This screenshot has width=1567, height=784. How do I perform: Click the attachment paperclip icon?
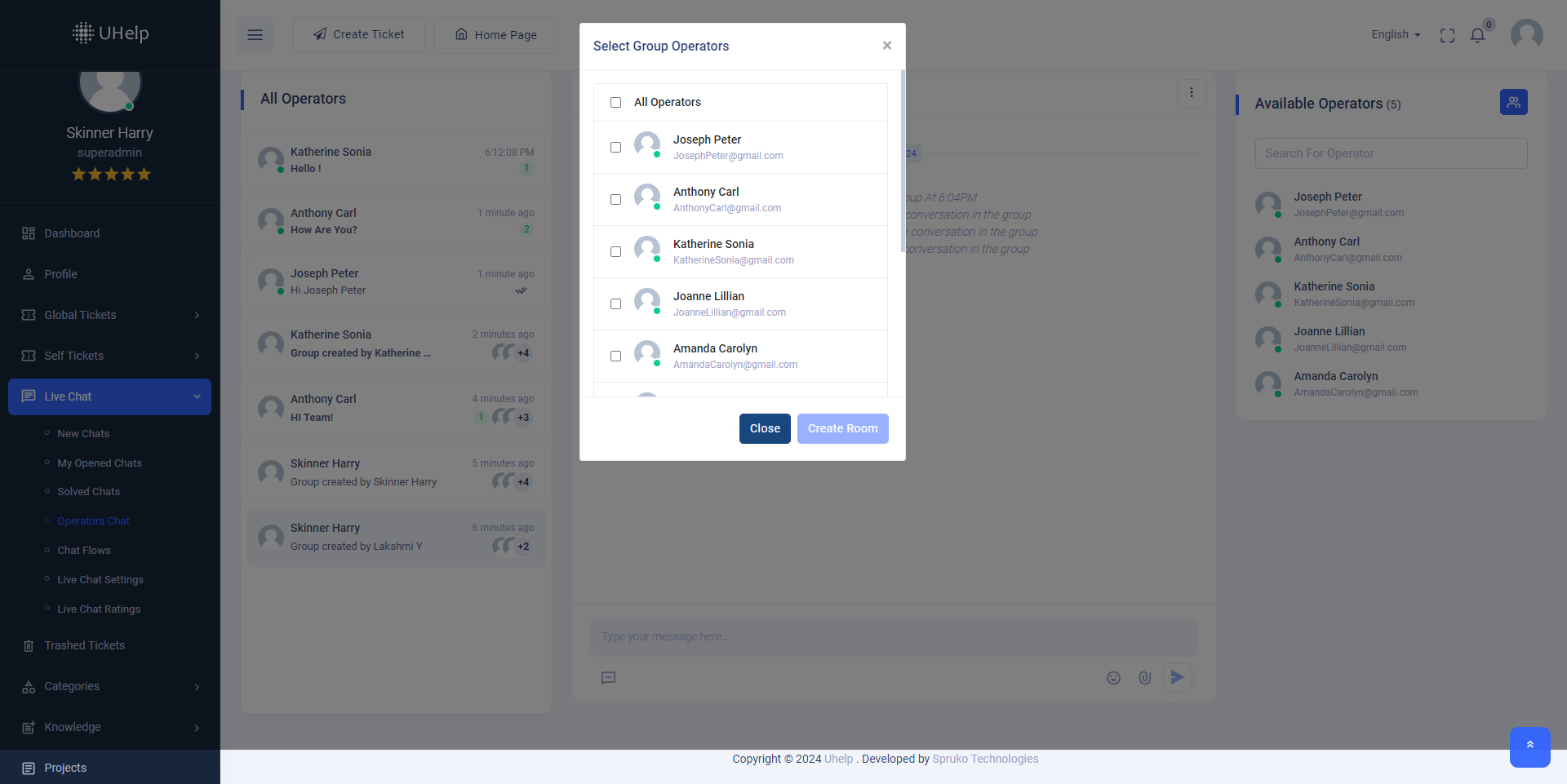(x=1144, y=678)
